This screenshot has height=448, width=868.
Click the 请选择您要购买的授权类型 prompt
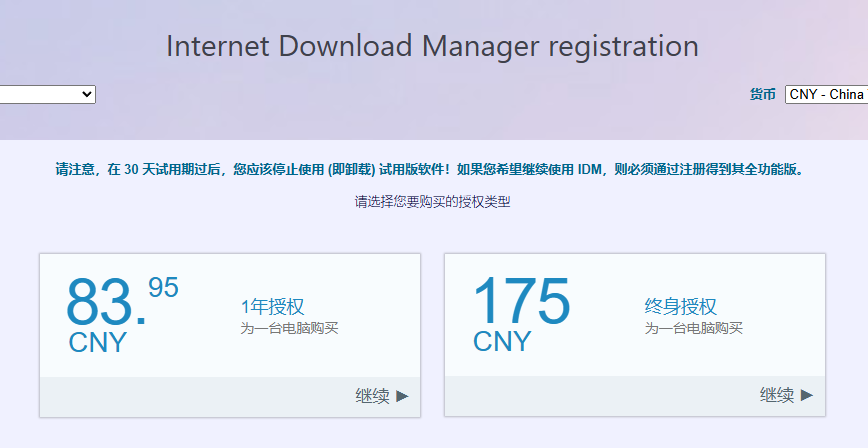tap(432, 202)
